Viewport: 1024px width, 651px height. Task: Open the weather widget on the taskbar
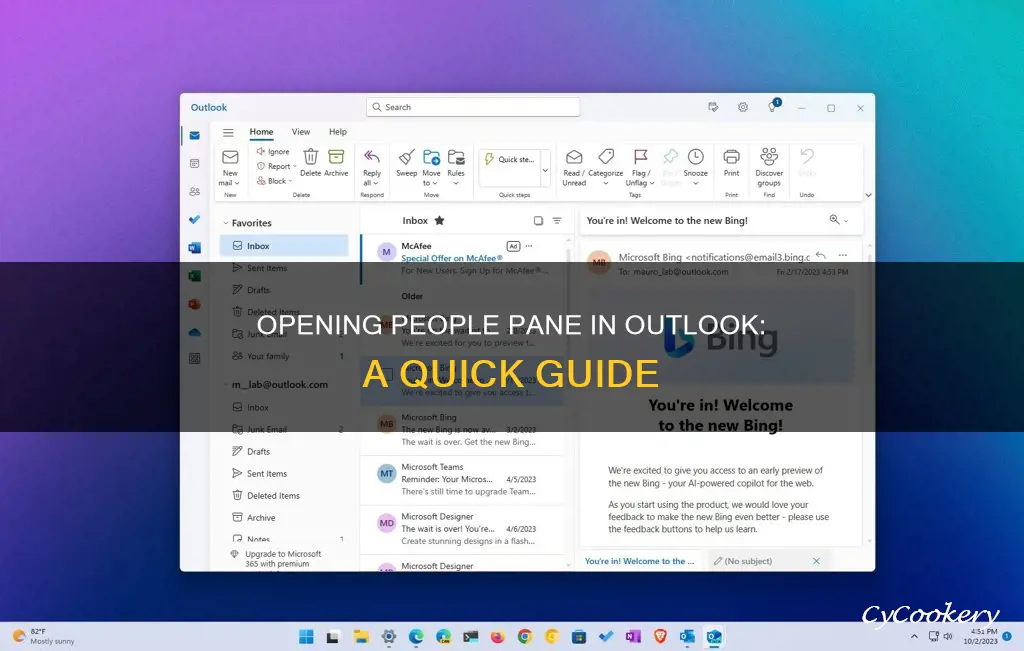point(44,636)
